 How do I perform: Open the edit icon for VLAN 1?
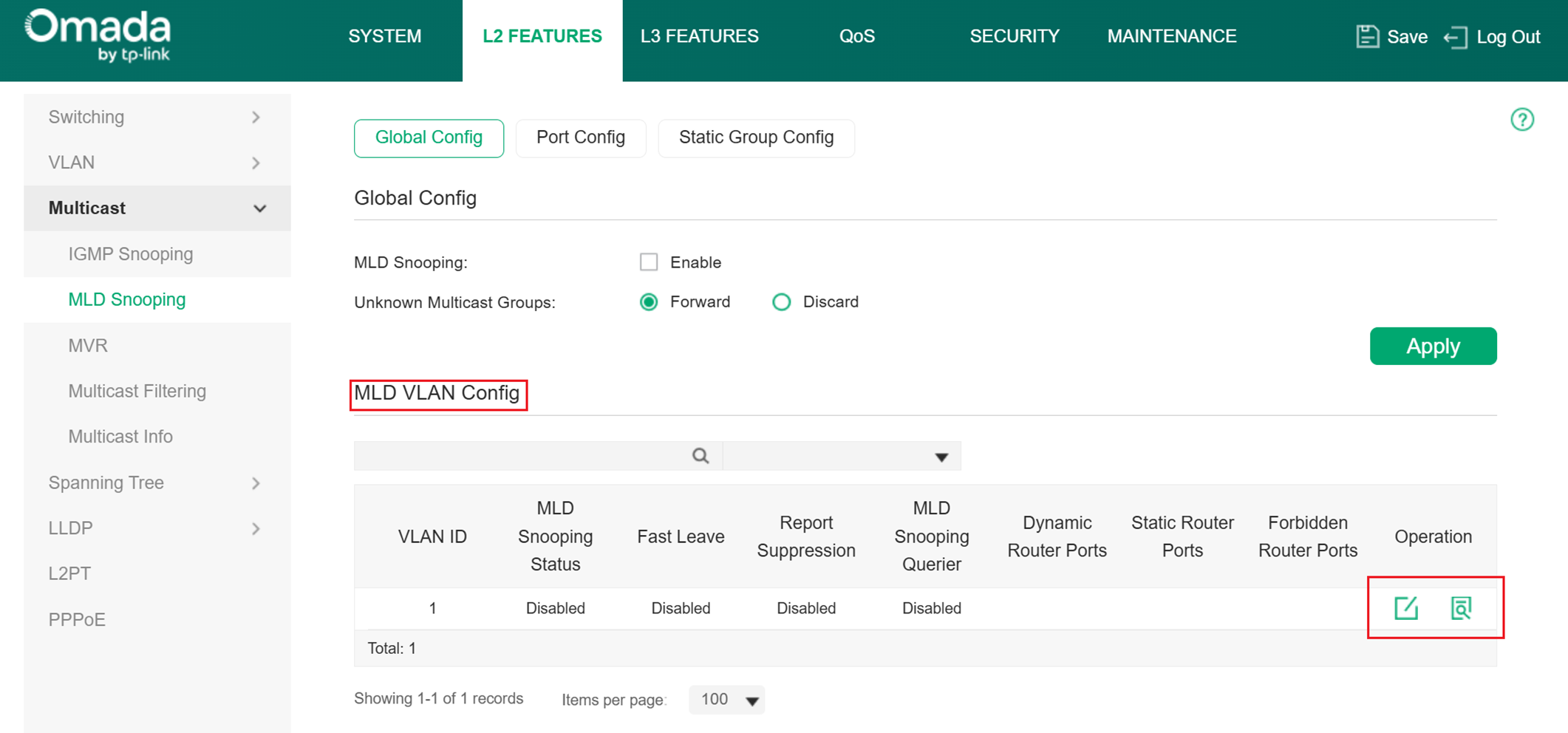1405,608
